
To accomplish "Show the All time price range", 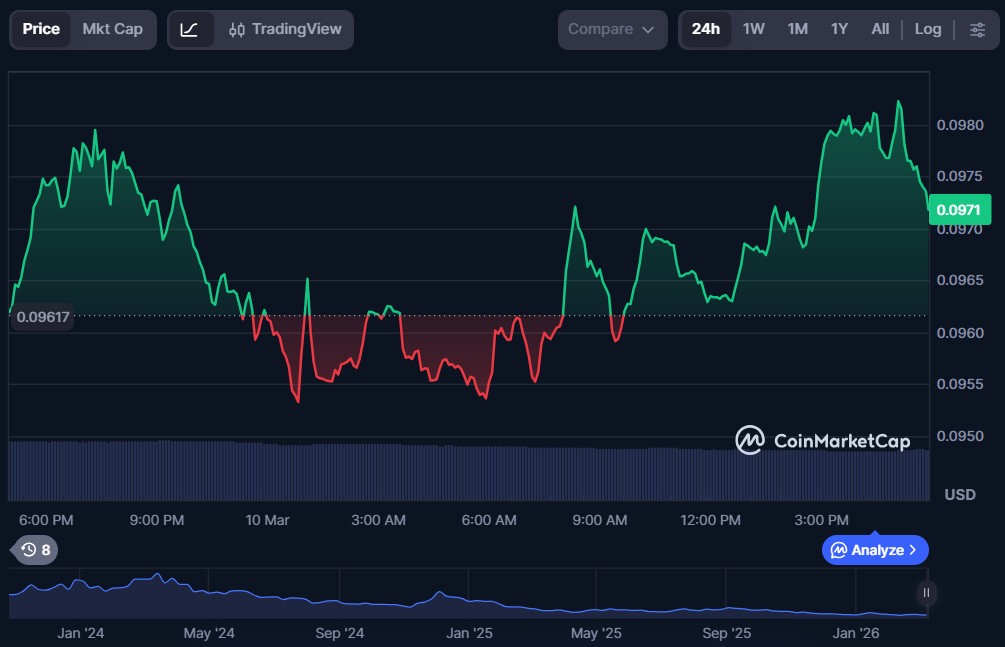I will point(880,30).
